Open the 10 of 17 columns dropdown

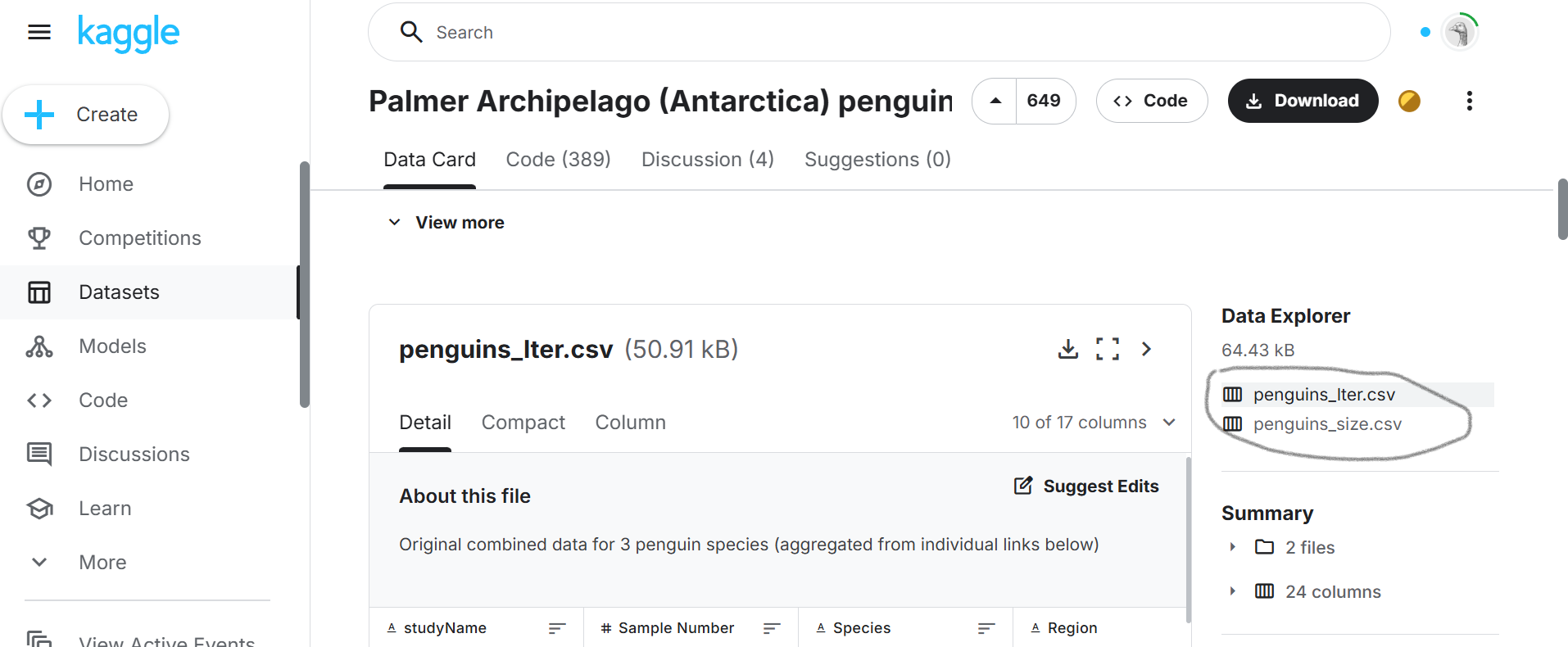tap(1094, 423)
